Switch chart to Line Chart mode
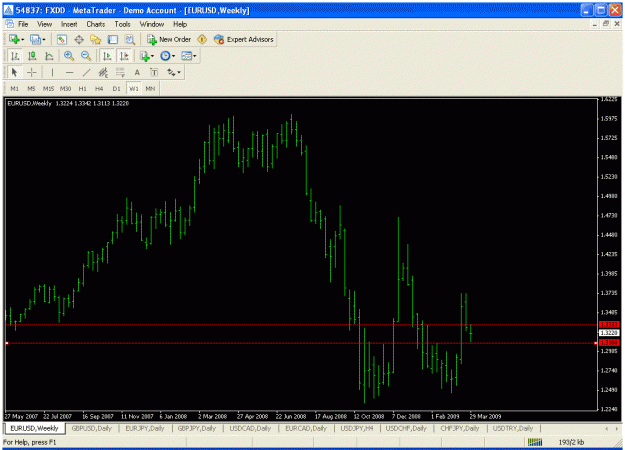 pyautogui.click(x=49, y=56)
